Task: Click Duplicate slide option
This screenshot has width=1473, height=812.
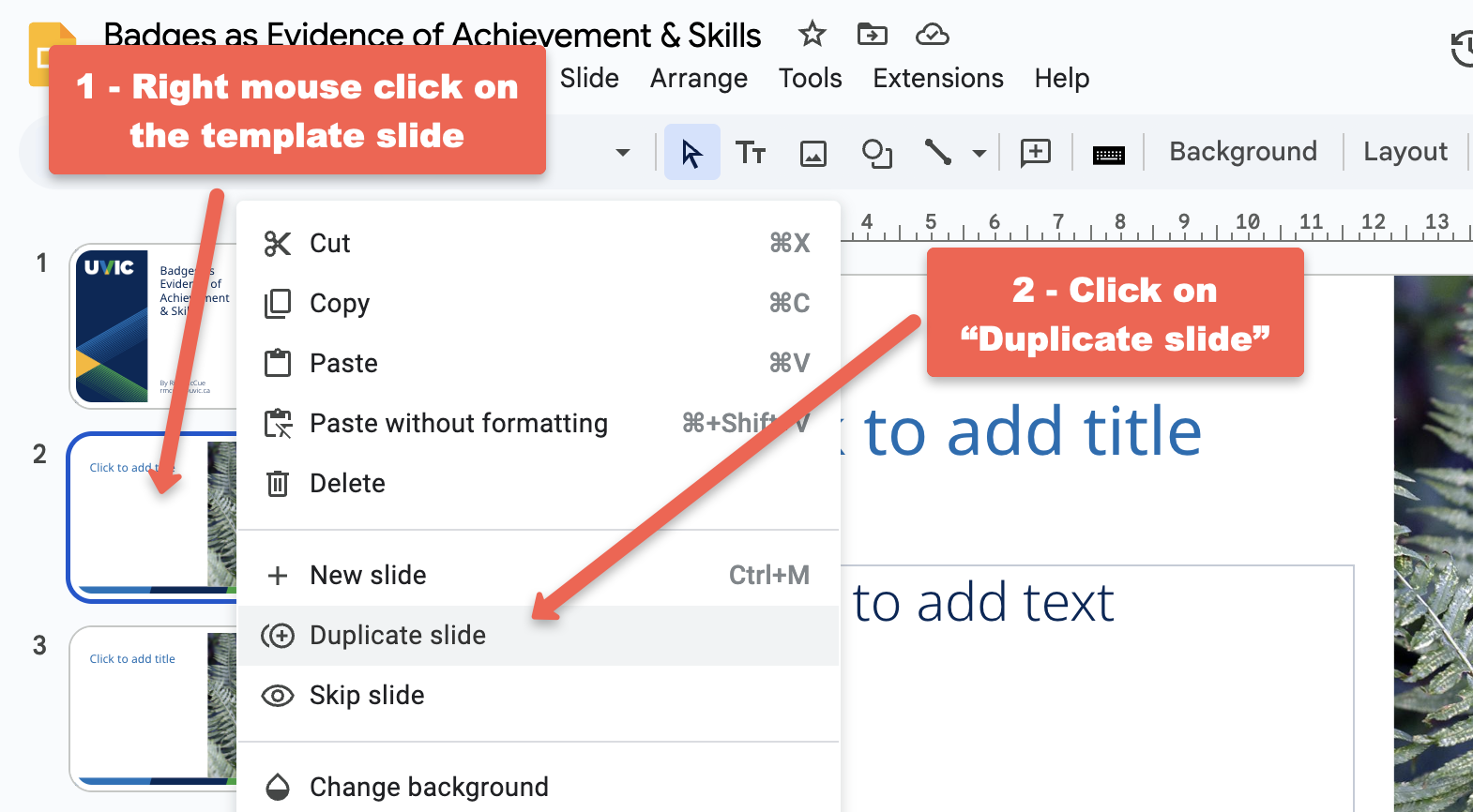Action: 539,635
